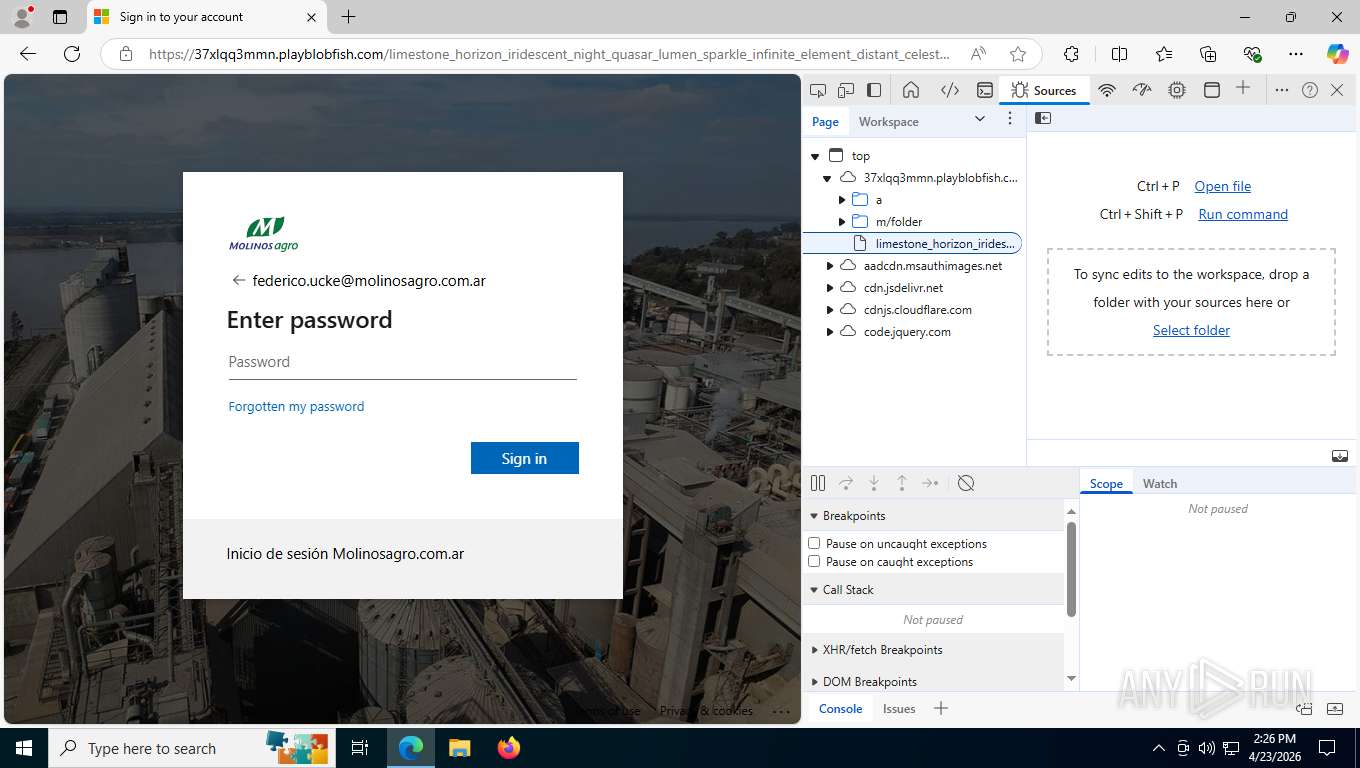Open the Memory panel chip icon
The image size is (1360, 768).
[x=1177, y=90]
